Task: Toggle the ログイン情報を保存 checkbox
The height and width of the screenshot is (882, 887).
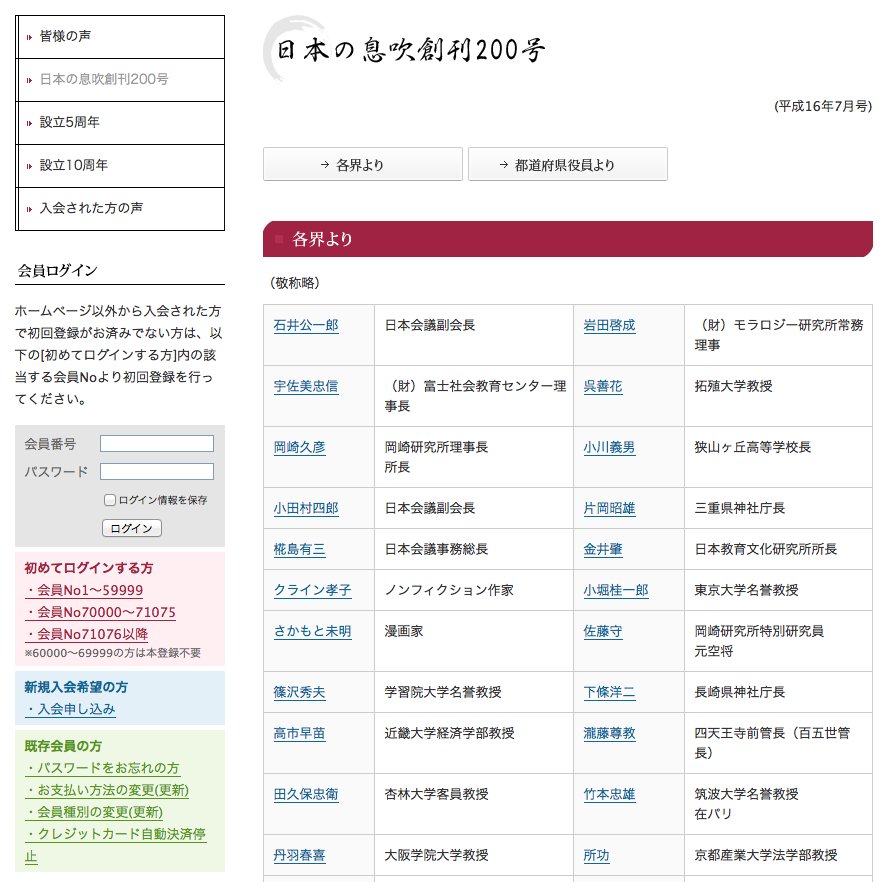Action: [x=110, y=500]
